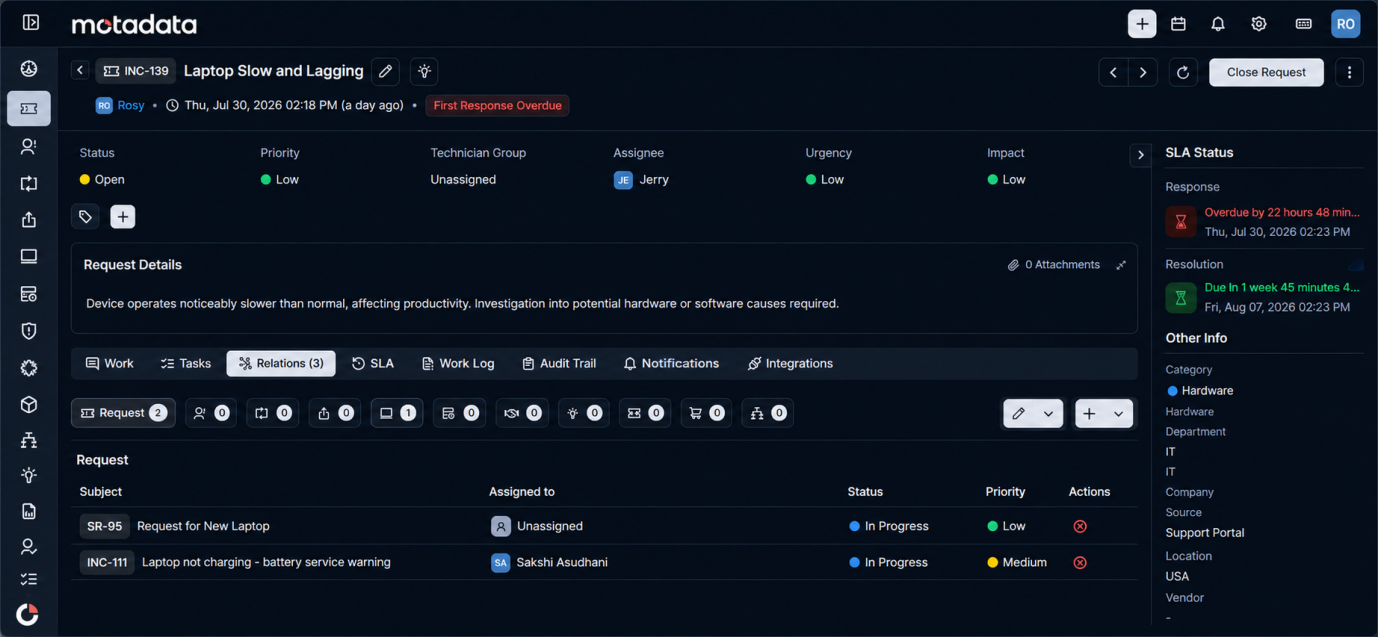The width and height of the screenshot is (1378, 637).
Task: Open the Requests ticket icon in sidebar
Action: [29, 108]
